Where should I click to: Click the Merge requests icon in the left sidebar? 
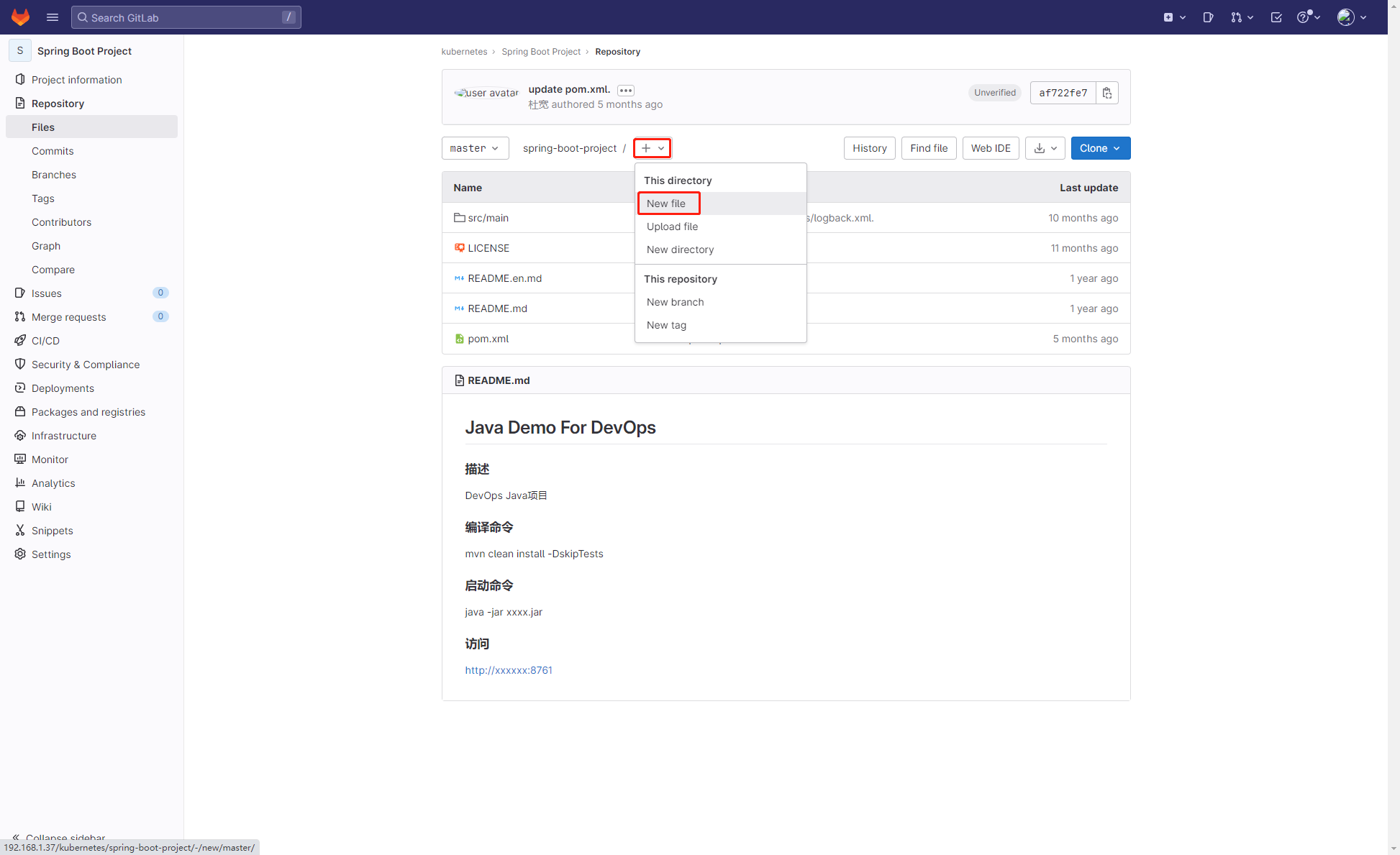pos(20,316)
